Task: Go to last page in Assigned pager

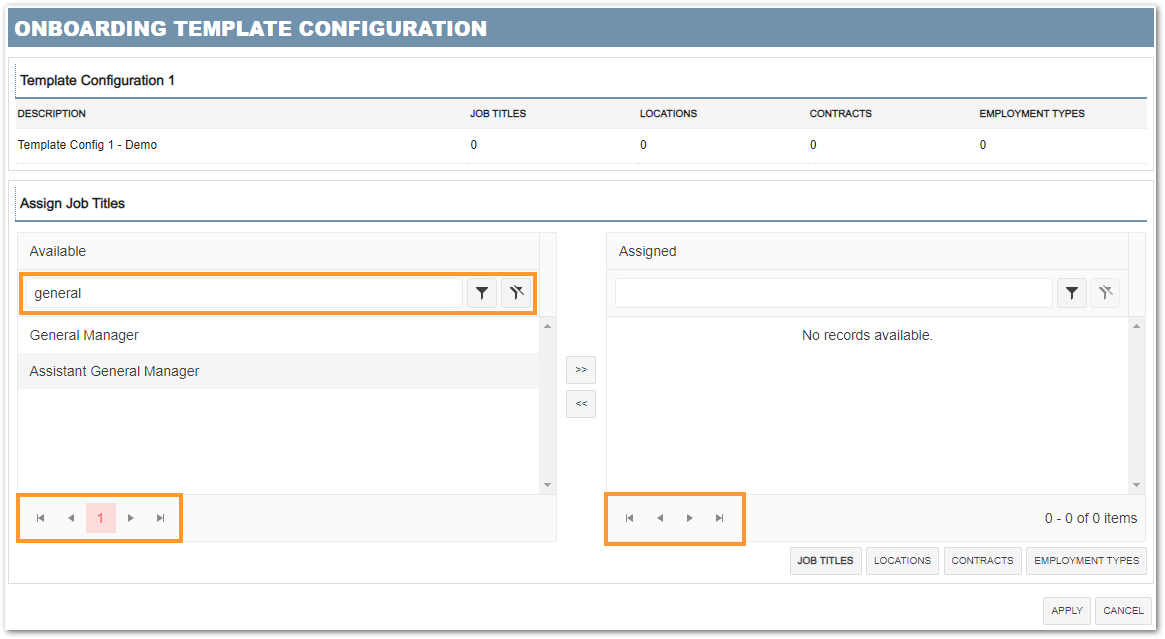Action: (719, 518)
